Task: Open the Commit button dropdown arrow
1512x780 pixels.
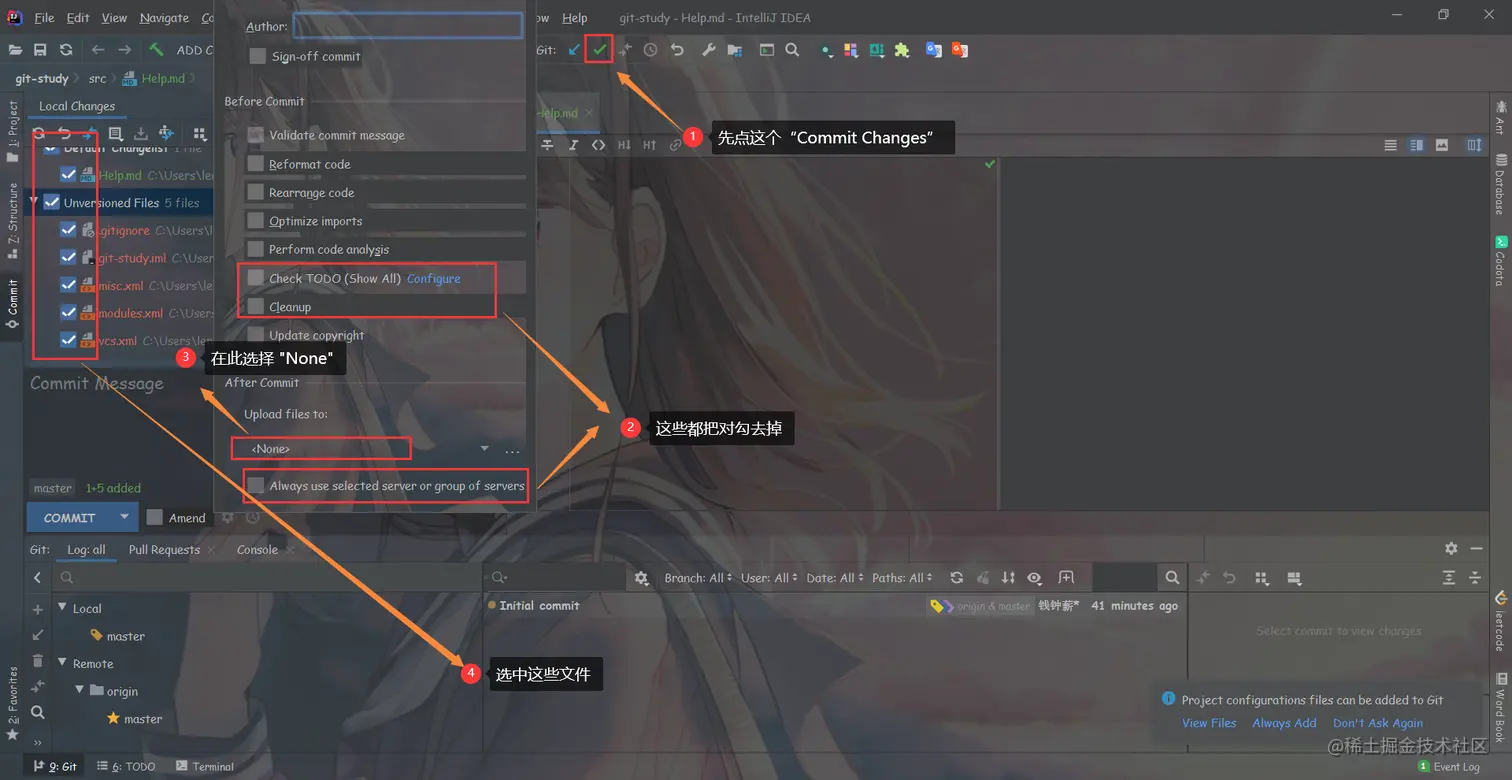Action: click(x=124, y=517)
